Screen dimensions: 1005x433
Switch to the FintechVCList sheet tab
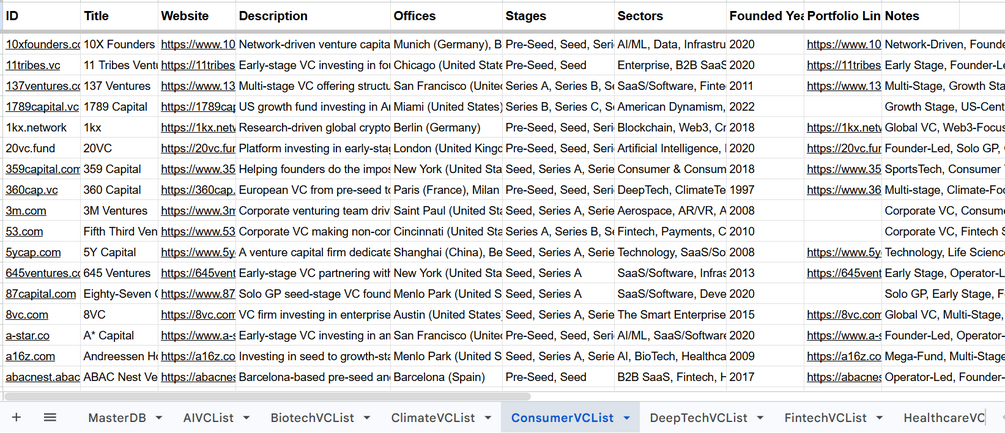[825, 418]
